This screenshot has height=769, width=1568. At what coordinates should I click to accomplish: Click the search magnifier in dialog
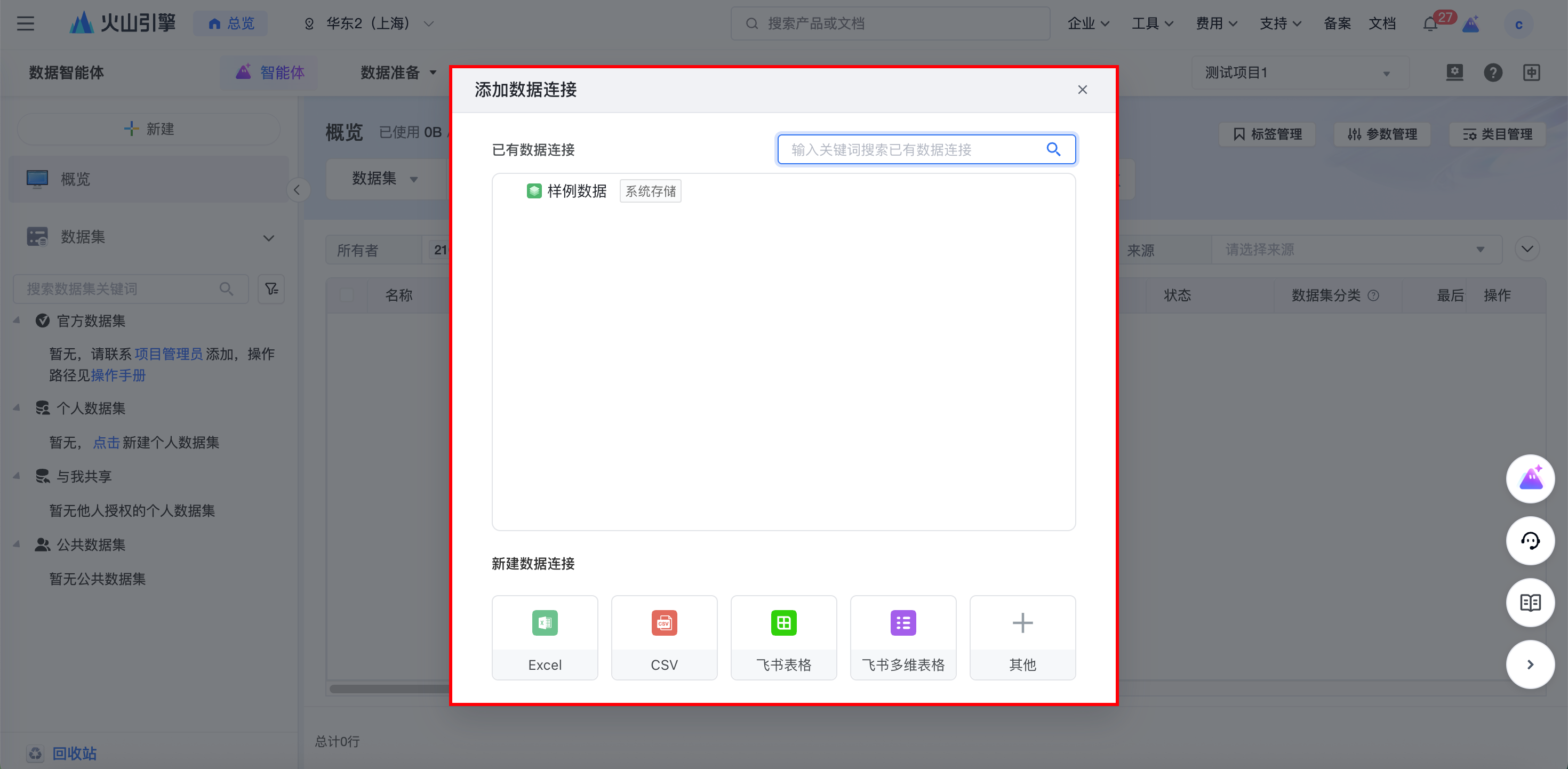(1053, 149)
